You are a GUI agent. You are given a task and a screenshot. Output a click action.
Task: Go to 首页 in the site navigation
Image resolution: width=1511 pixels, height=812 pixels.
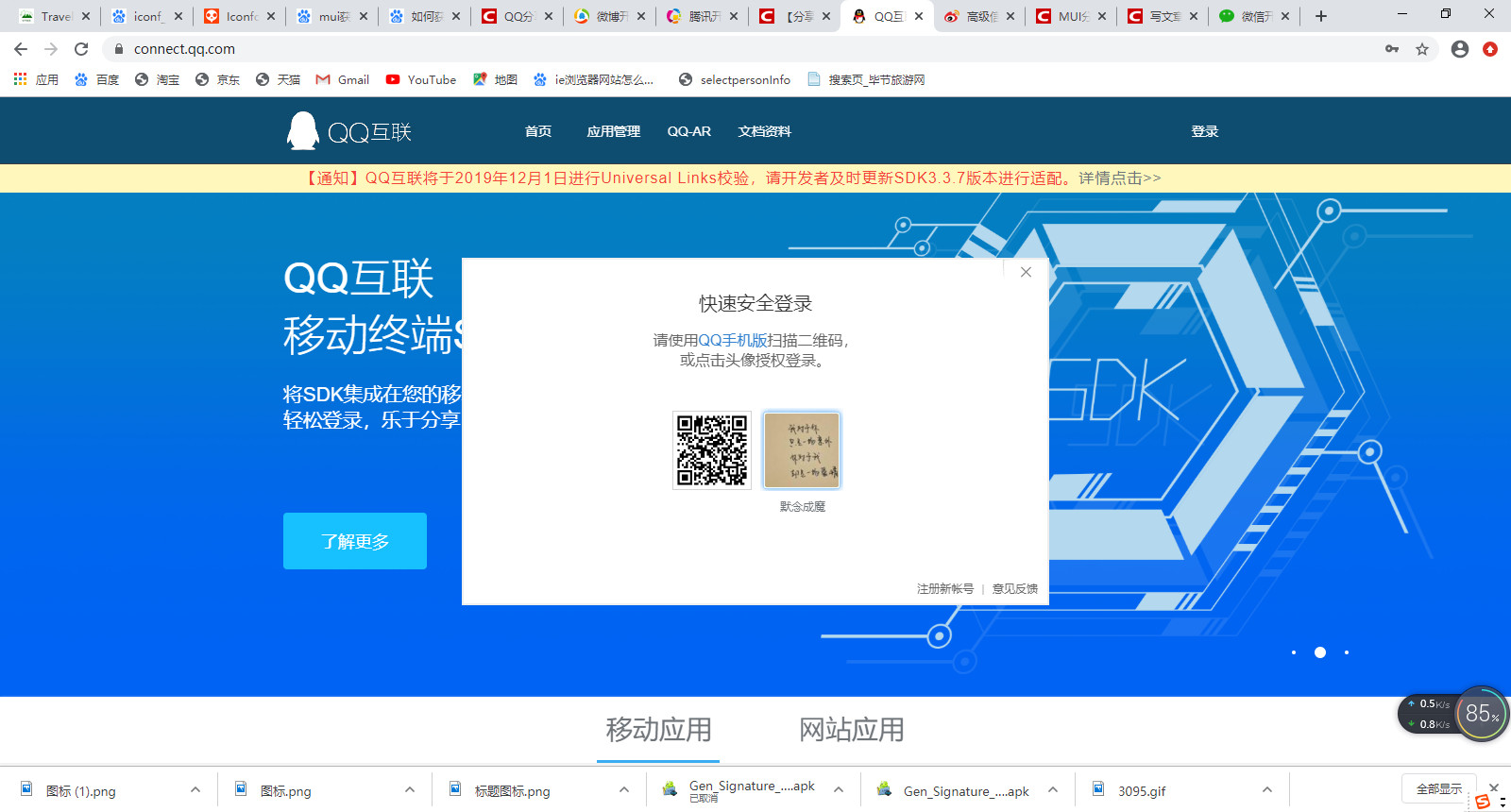coord(538,131)
